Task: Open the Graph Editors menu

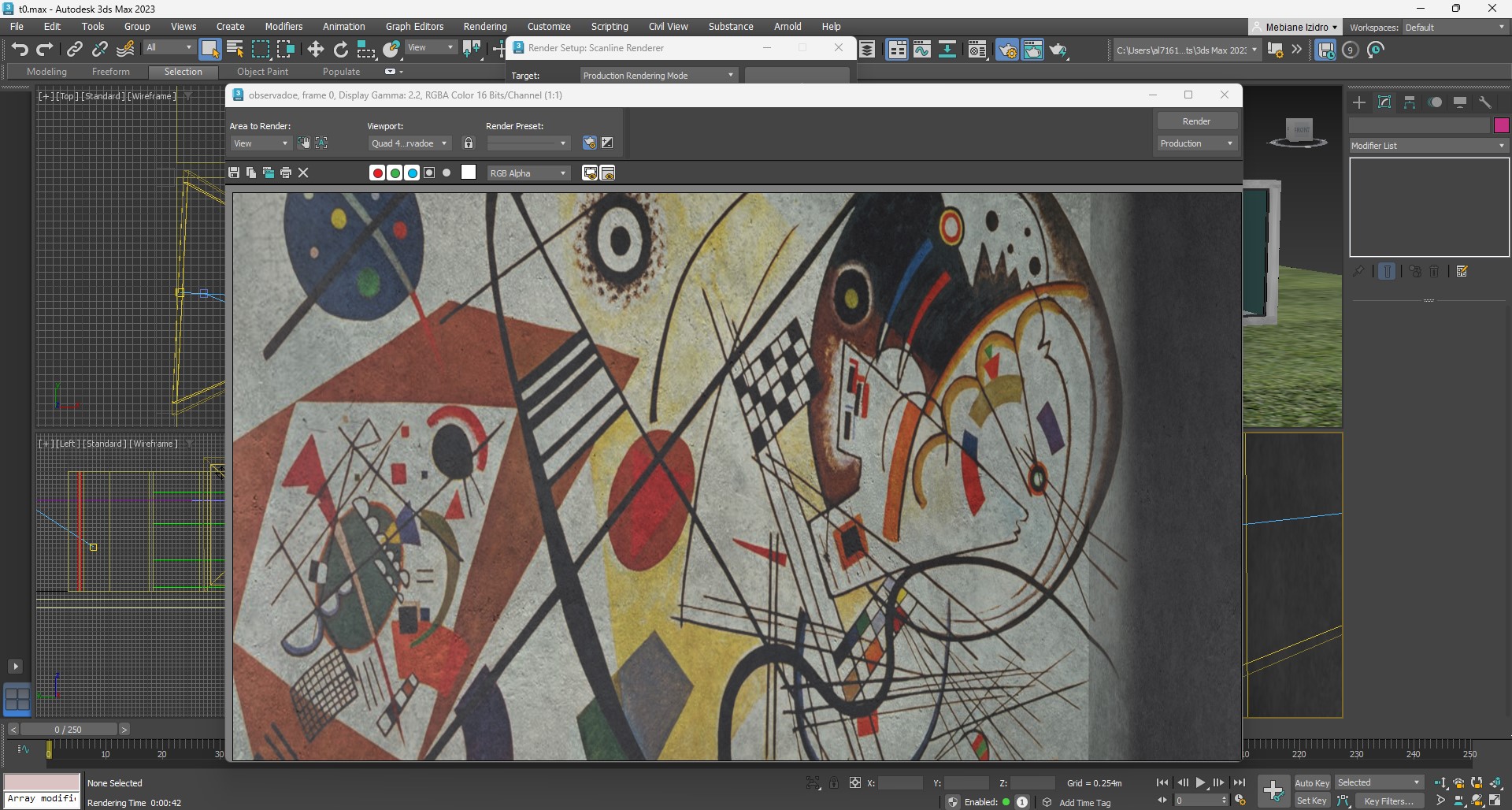Action: [415, 27]
